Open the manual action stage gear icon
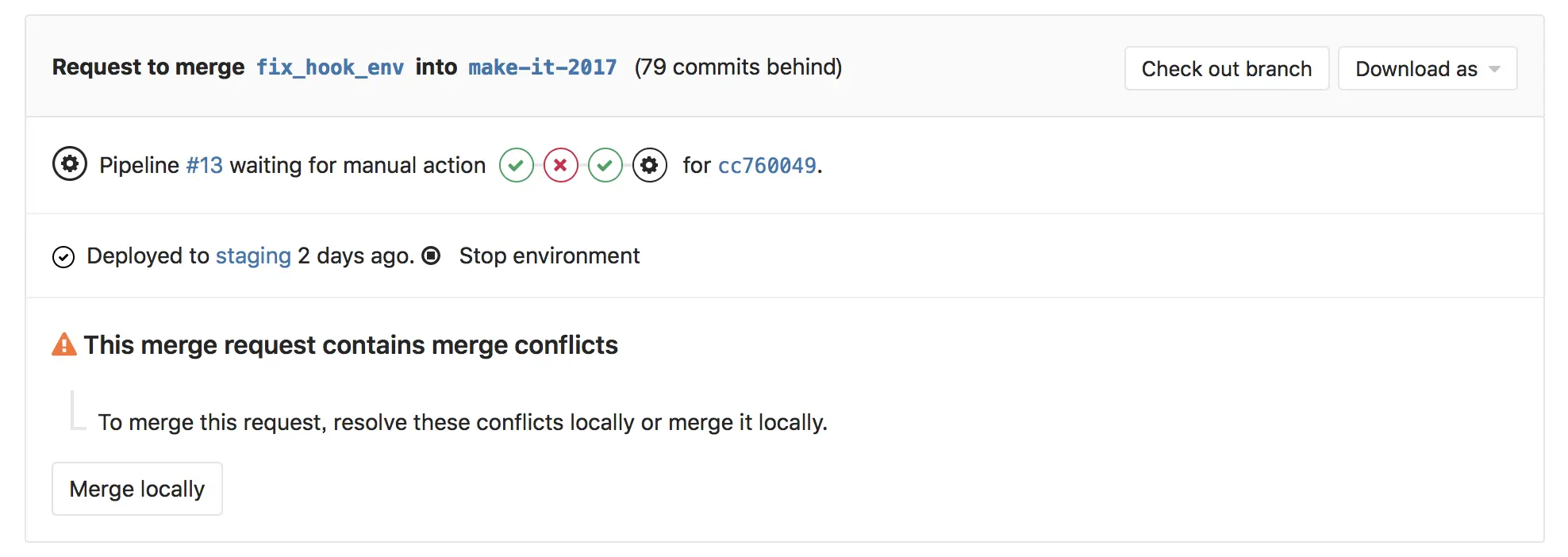1568x557 pixels. click(x=650, y=165)
